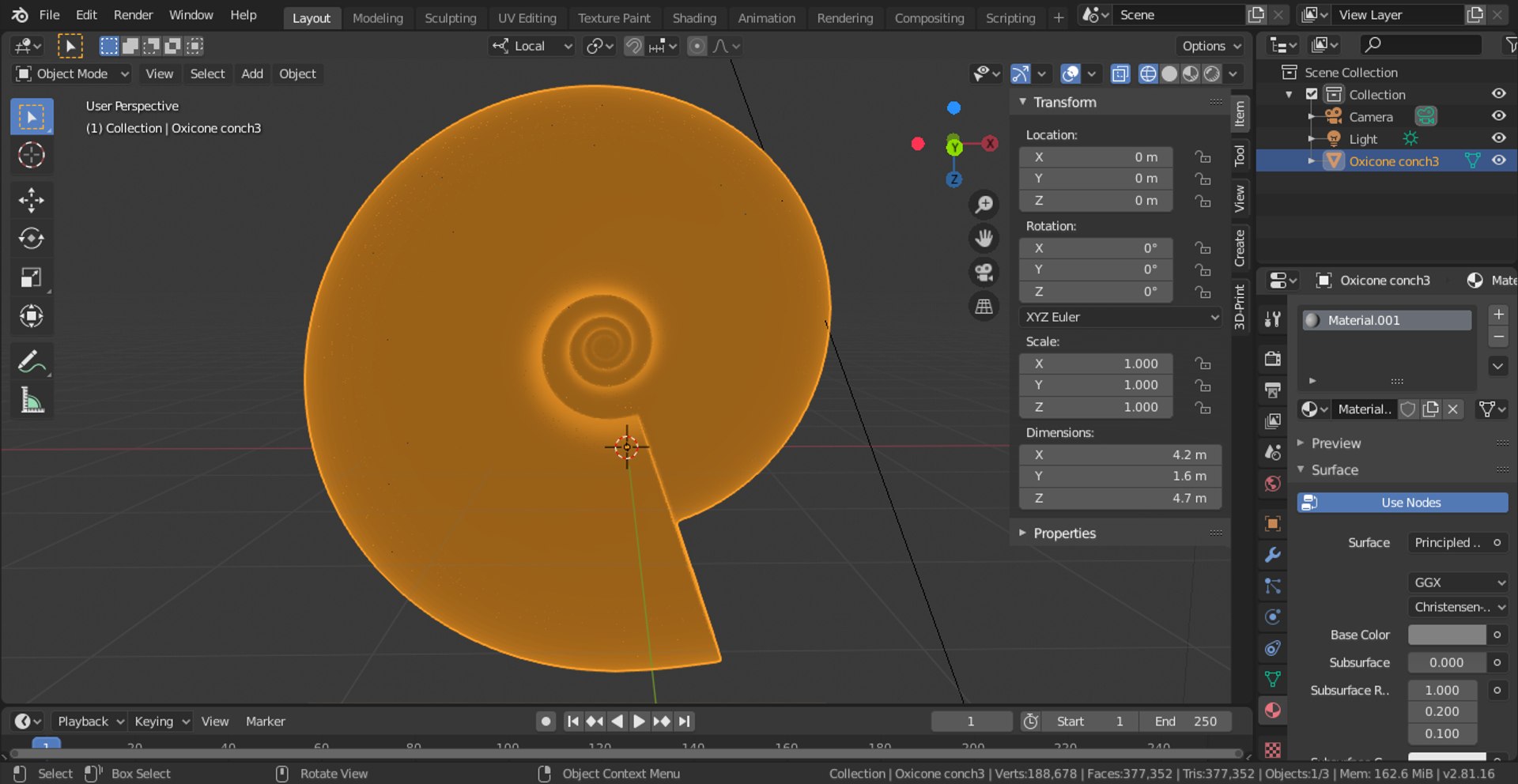1518x784 pixels.
Task: Click the zoom viewport icon
Action: click(x=984, y=205)
